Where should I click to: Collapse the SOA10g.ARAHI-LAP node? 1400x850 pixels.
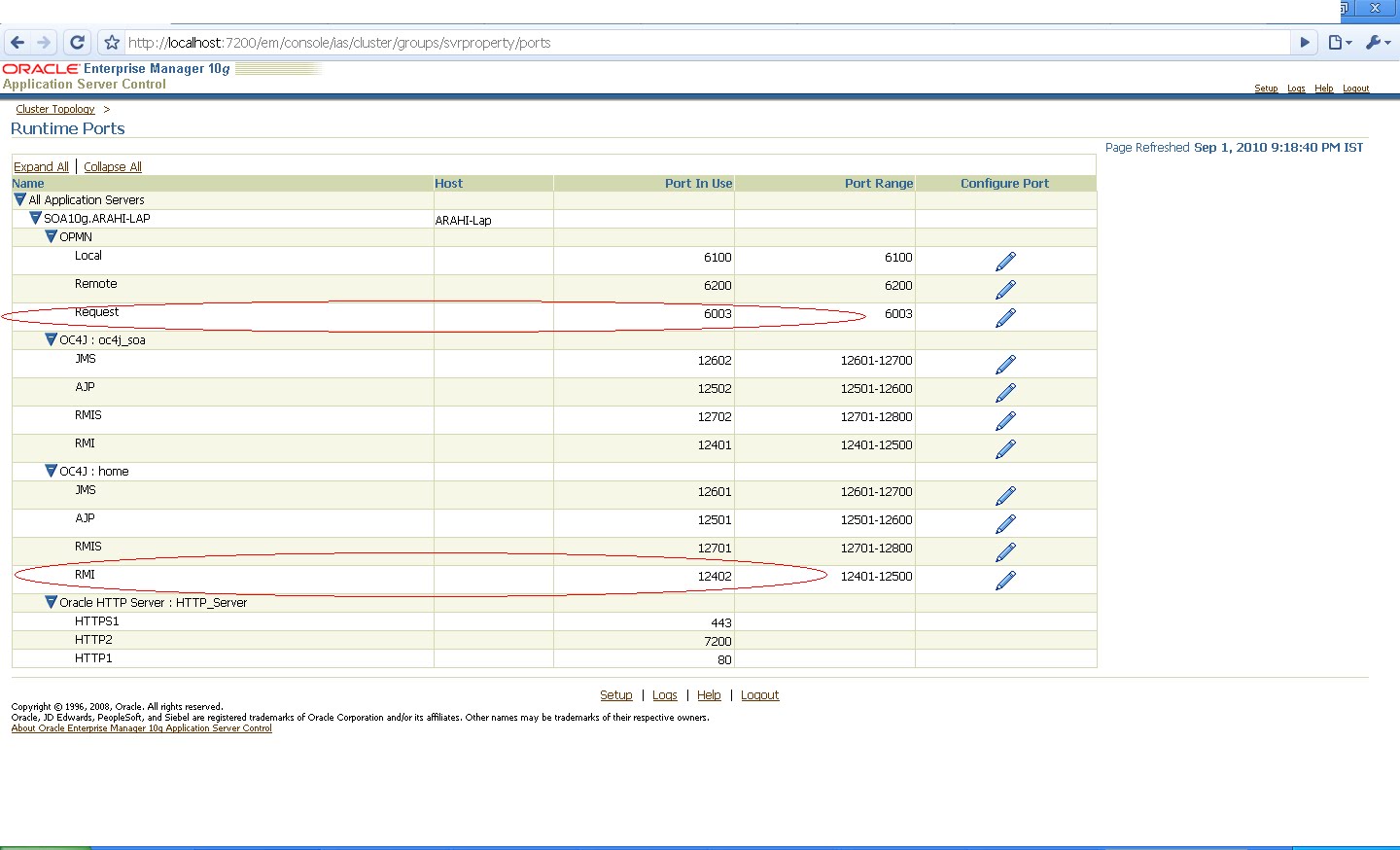[35, 218]
